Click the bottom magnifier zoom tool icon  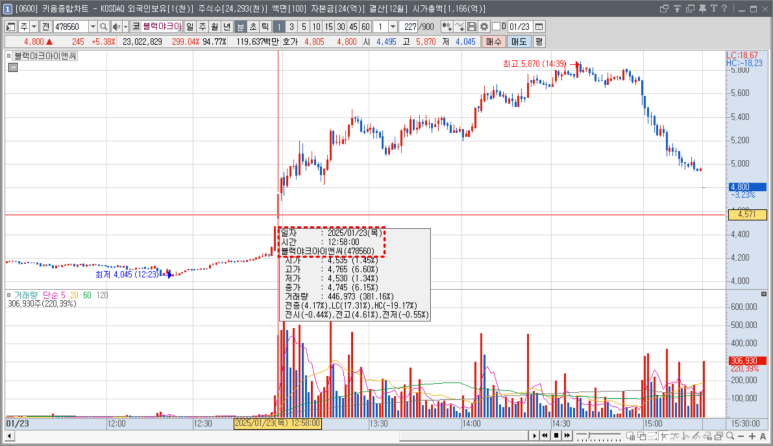730,436
